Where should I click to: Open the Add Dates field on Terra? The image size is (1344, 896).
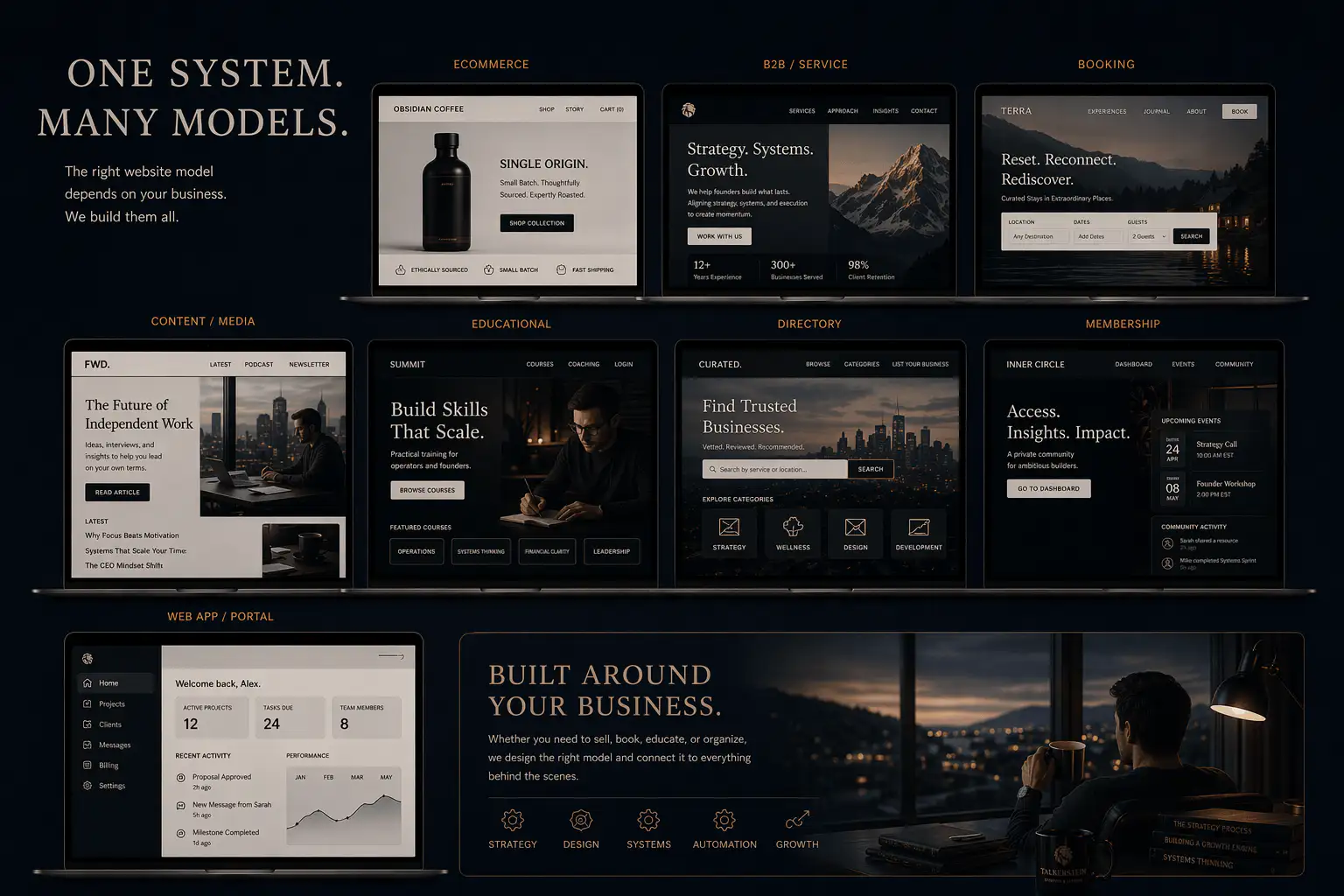tap(1096, 235)
